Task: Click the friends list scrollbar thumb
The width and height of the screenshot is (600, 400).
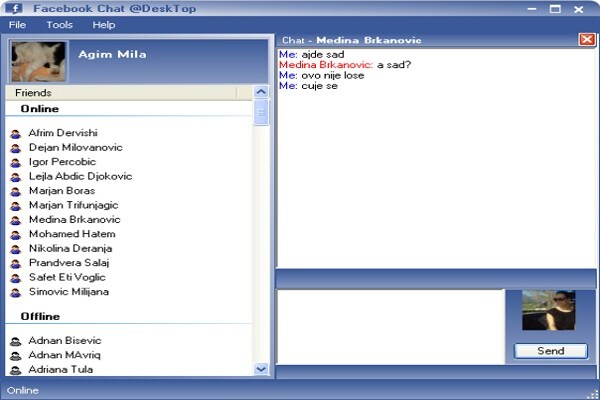Action: point(261,113)
